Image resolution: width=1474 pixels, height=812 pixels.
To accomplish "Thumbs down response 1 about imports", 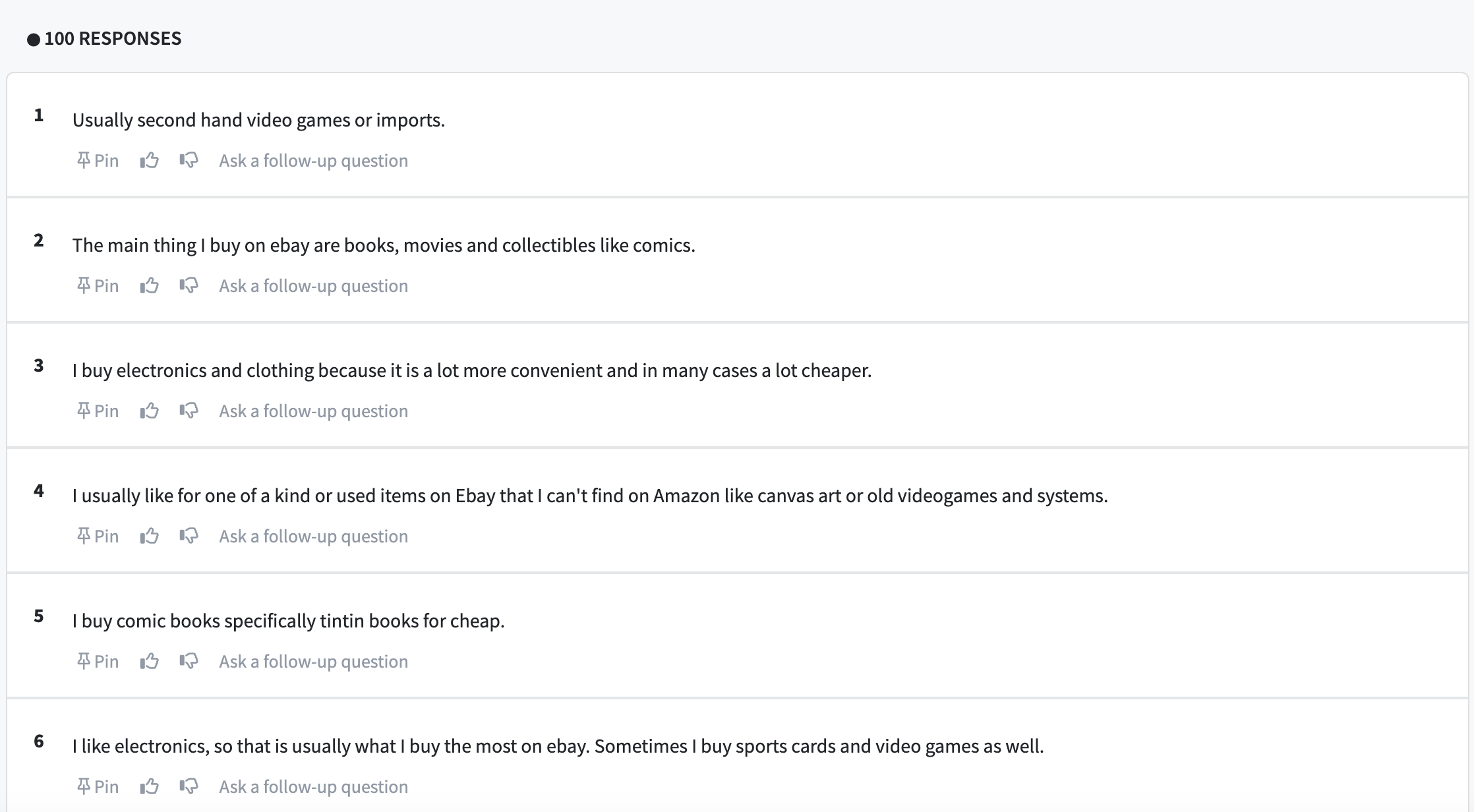I will 189,160.
